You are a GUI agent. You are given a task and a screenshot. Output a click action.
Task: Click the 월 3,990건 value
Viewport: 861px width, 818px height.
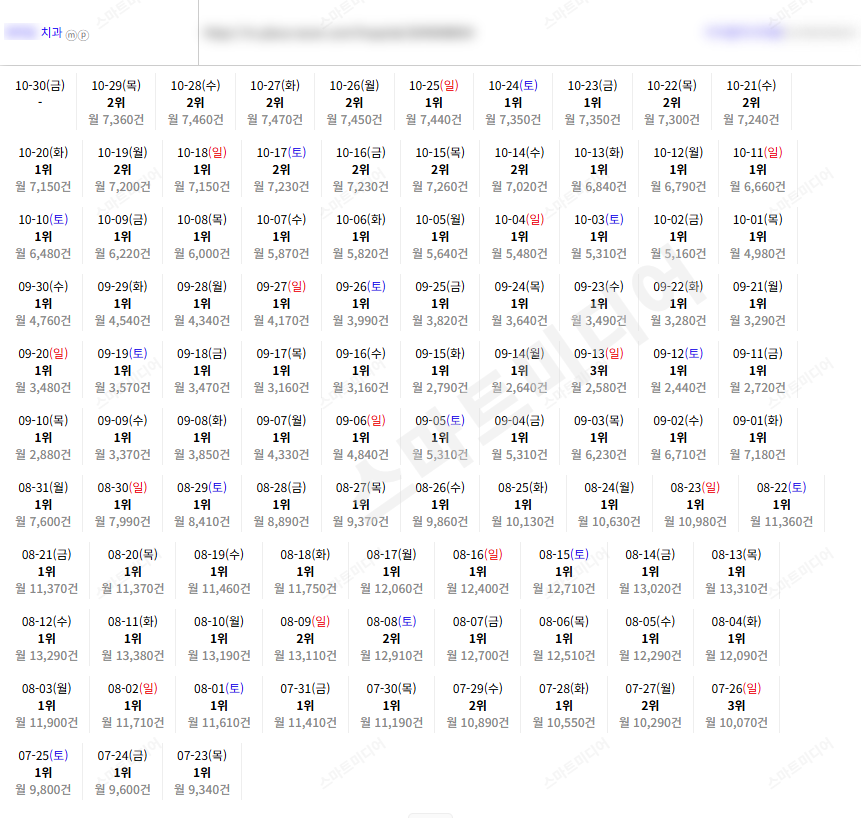point(361,321)
